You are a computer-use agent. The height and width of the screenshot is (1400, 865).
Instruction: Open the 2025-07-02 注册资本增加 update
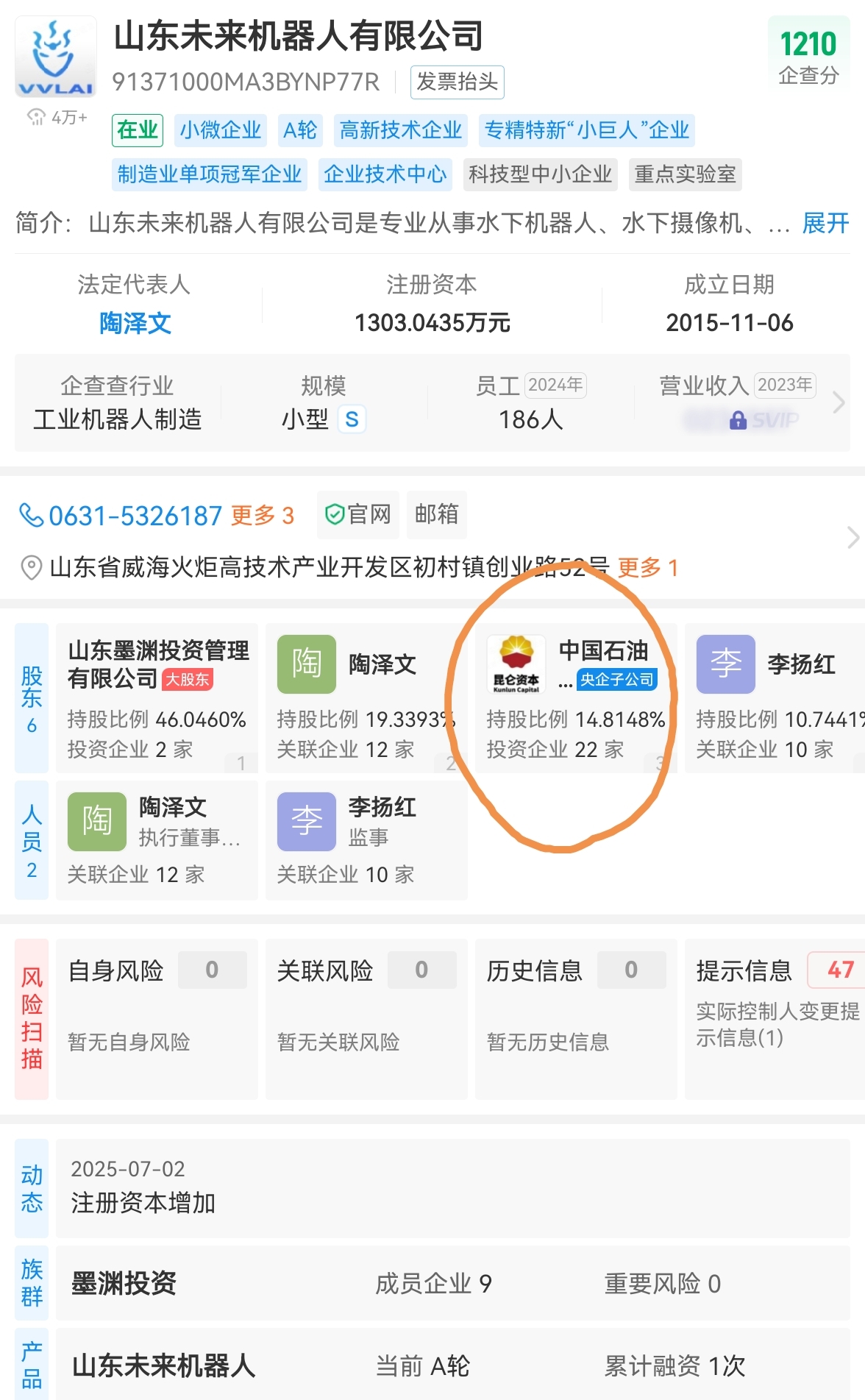(x=453, y=1188)
